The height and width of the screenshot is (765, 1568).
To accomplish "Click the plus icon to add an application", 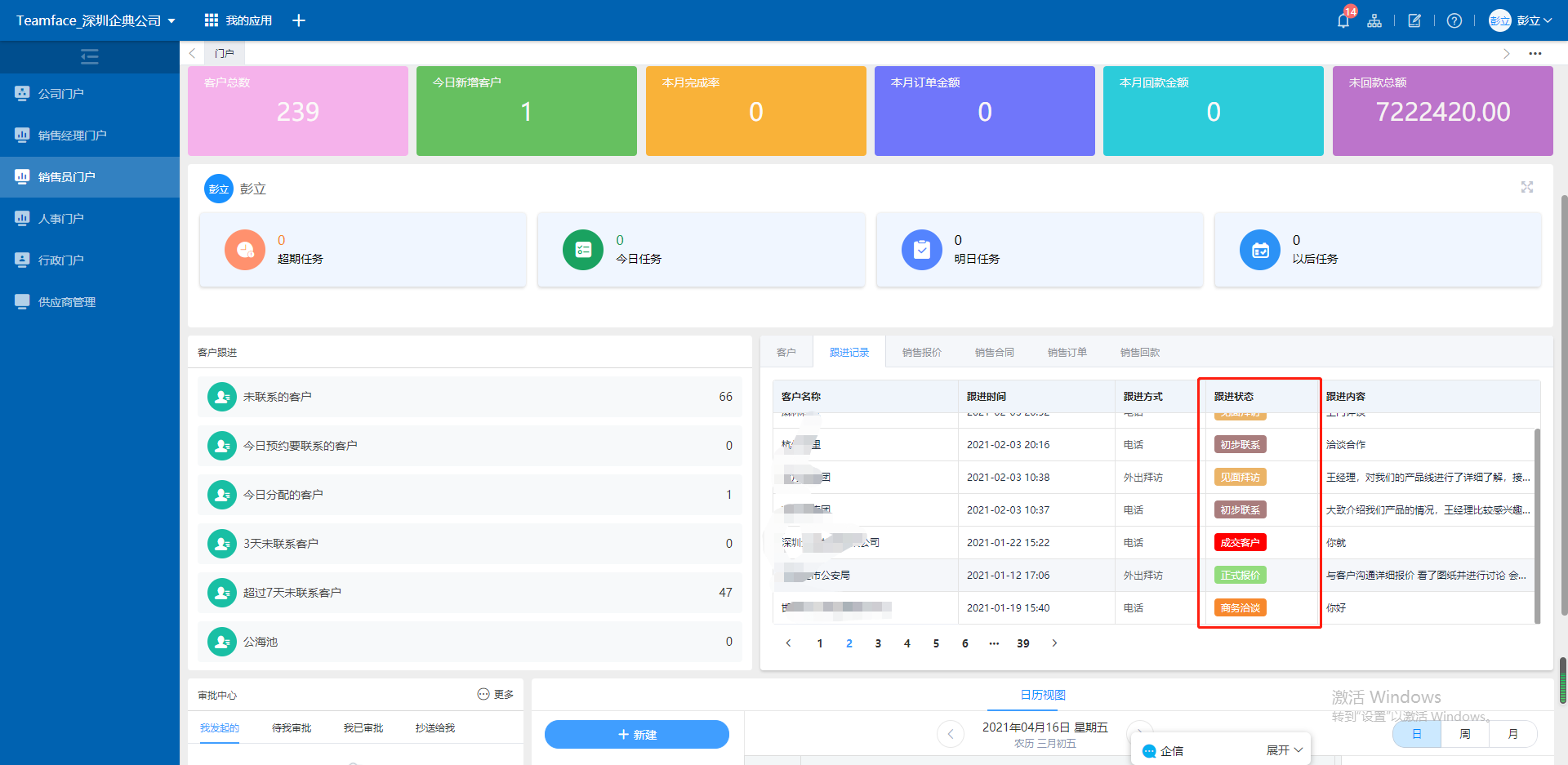I will pos(299,20).
